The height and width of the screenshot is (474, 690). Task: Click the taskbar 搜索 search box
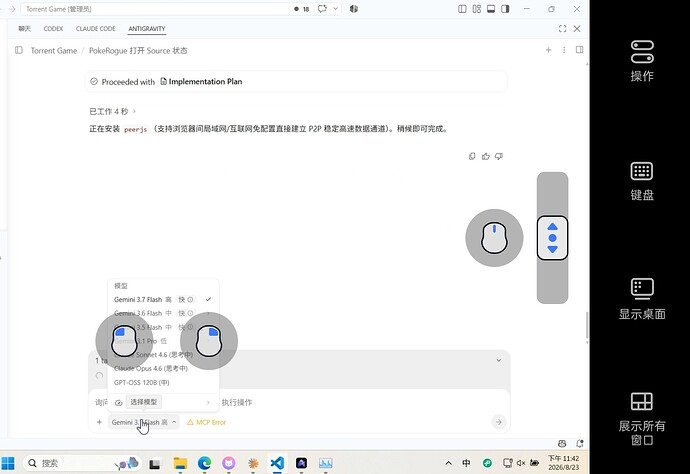coord(82,463)
